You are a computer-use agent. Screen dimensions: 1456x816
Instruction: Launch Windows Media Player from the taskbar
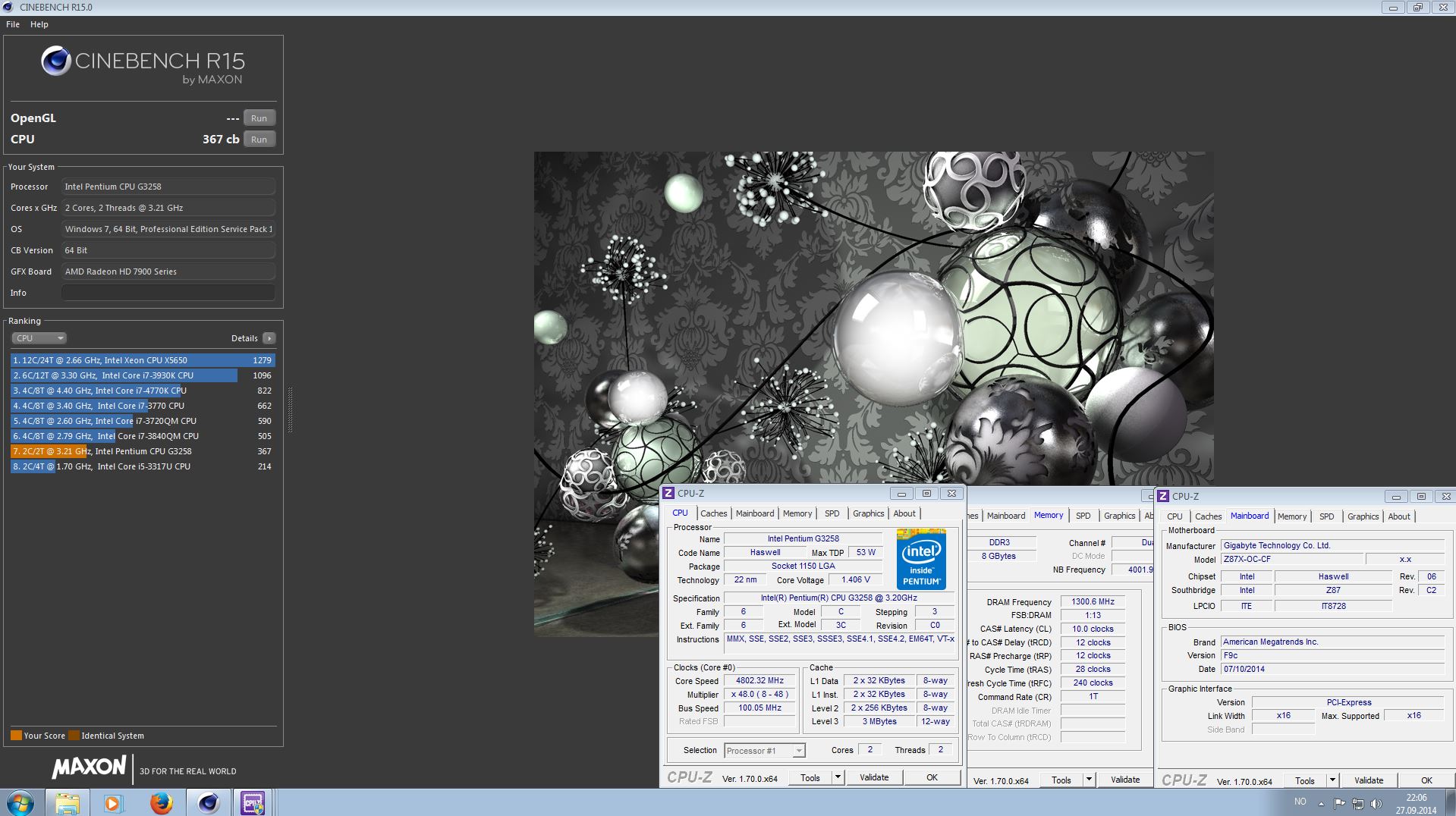[x=113, y=802]
